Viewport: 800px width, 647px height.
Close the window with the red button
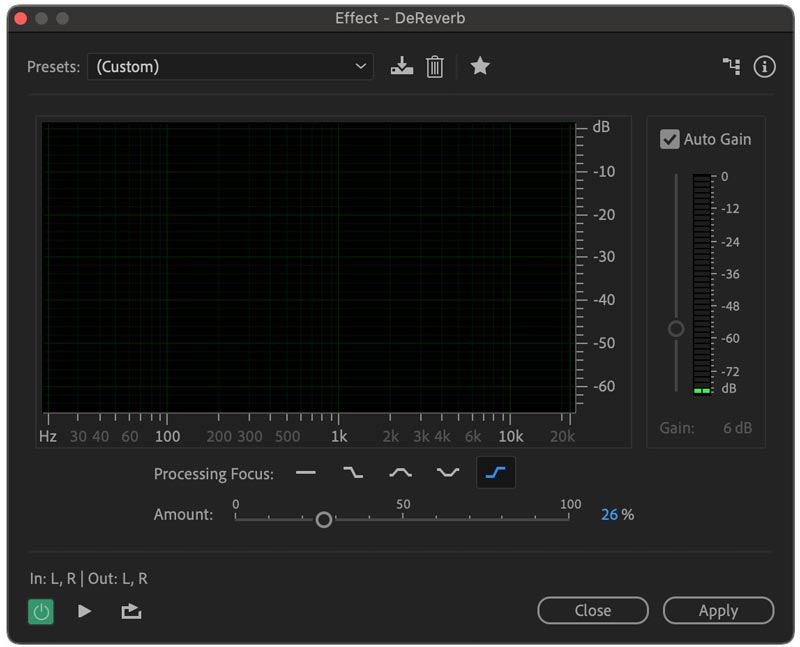21,19
